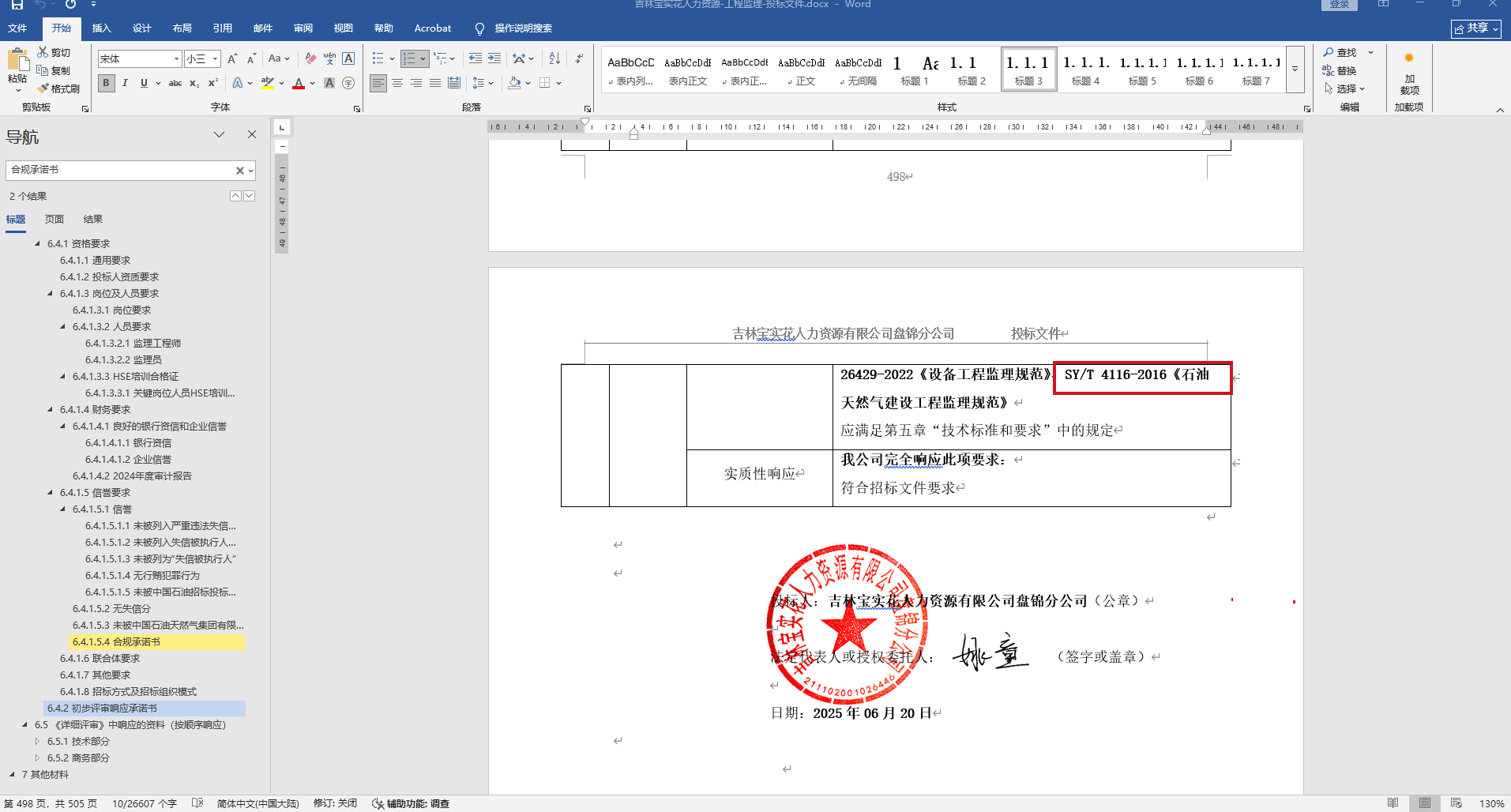Open the Change Case (Aa) dropdown
Screen dimensions: 1511x812
[x=279, y=58]
